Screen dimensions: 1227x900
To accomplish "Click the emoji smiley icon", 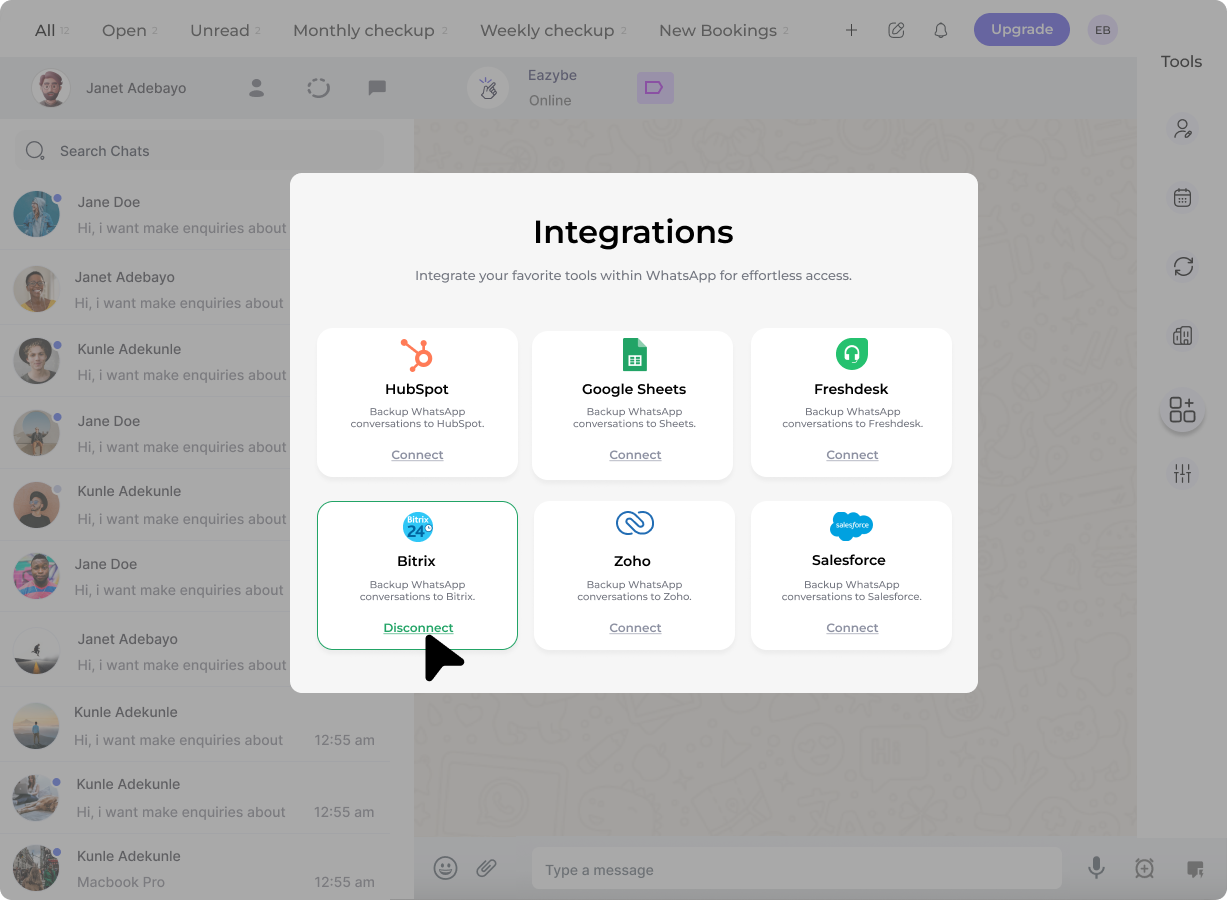I will pos(445,868).
